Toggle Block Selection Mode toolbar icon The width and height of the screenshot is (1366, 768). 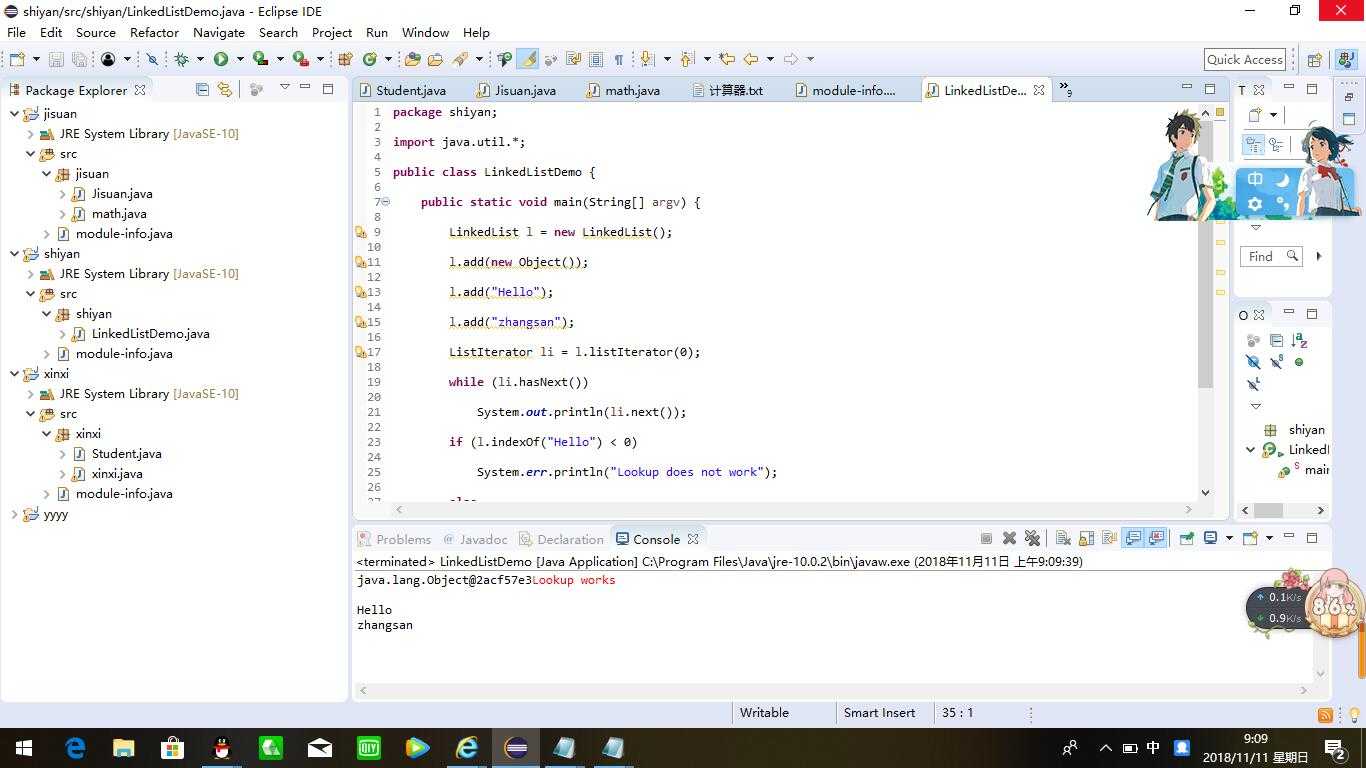pos(596,59)
